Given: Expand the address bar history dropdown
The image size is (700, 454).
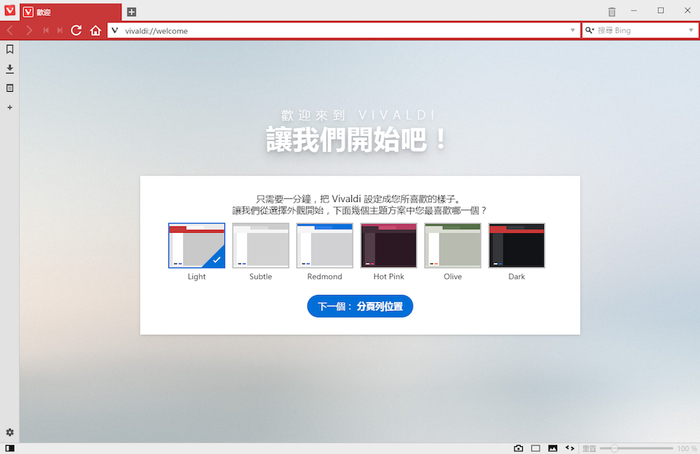Looking at the screenshot, I should pos(573,30).
